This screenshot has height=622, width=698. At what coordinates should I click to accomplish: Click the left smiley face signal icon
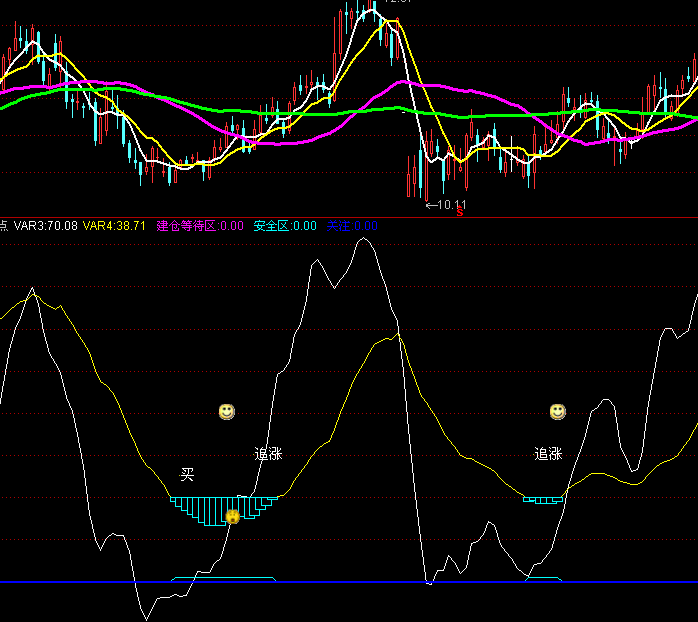(227, 412)
